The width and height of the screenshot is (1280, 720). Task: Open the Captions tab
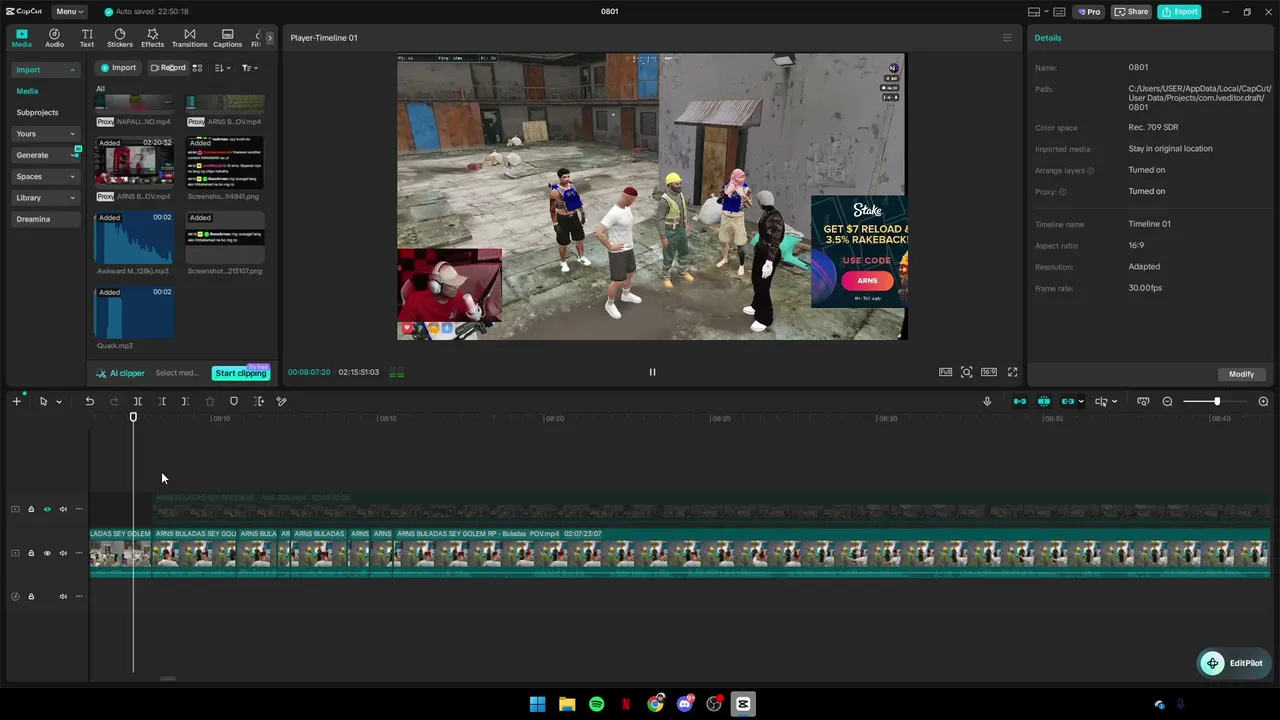click(227, 38)
